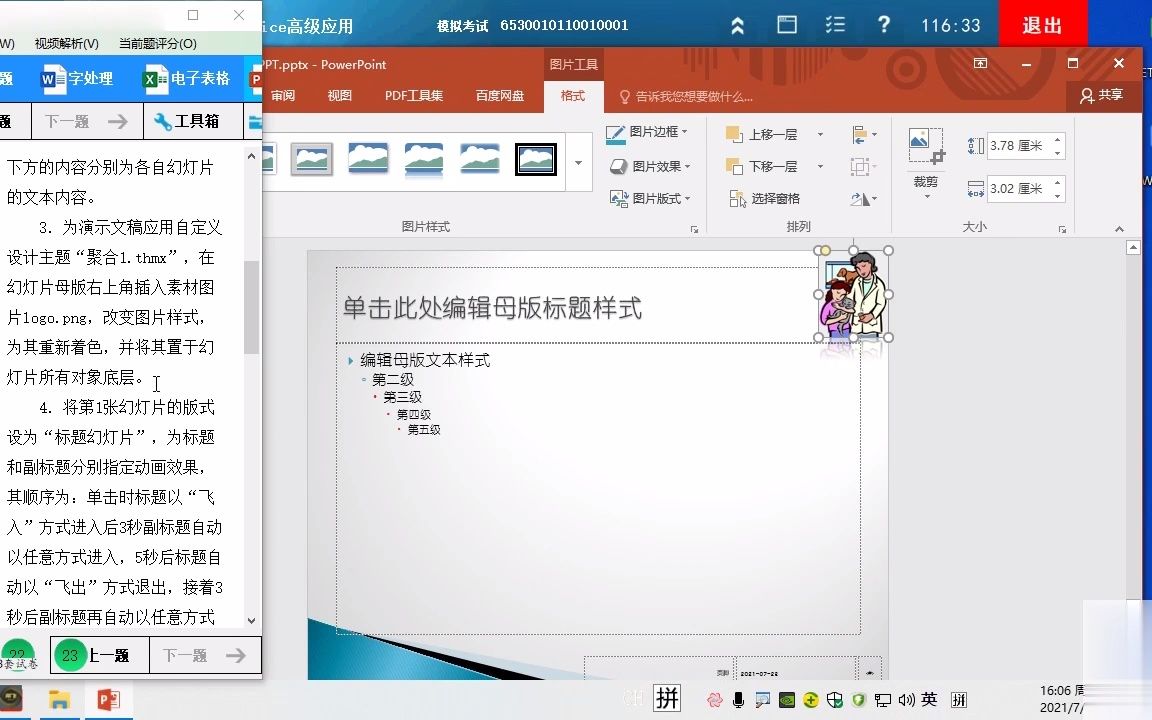Expand the 裁剪 crop options dropdown
This screenshot has width=1152, height=720.
point(928,195)
